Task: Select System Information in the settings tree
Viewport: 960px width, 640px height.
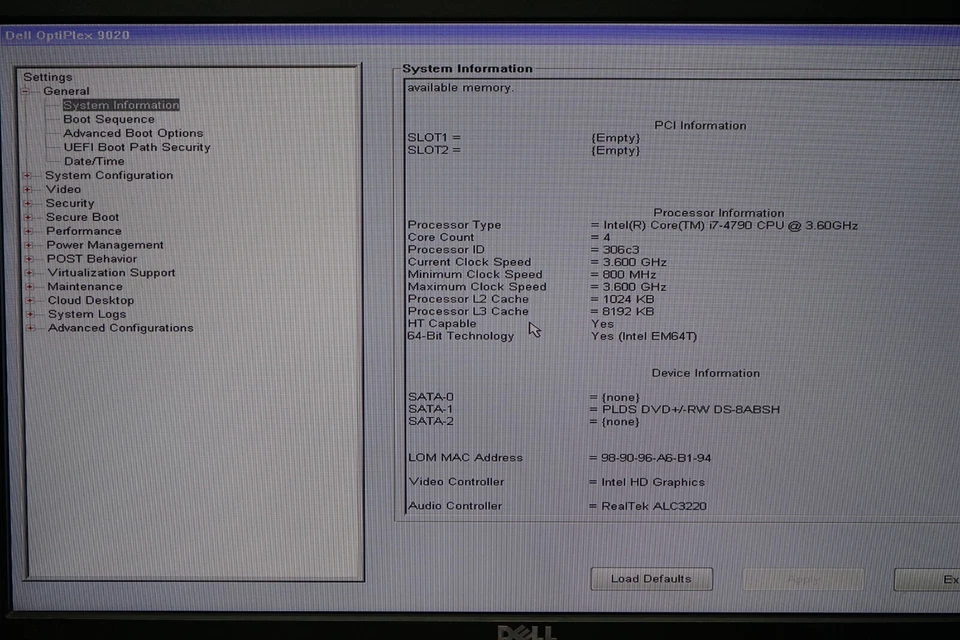Action: [x=121, y=104]
